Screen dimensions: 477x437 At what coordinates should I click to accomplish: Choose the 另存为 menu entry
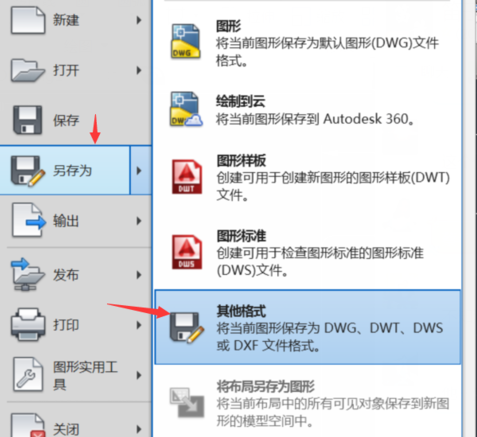pyautogui.click(x=65, y=170)
